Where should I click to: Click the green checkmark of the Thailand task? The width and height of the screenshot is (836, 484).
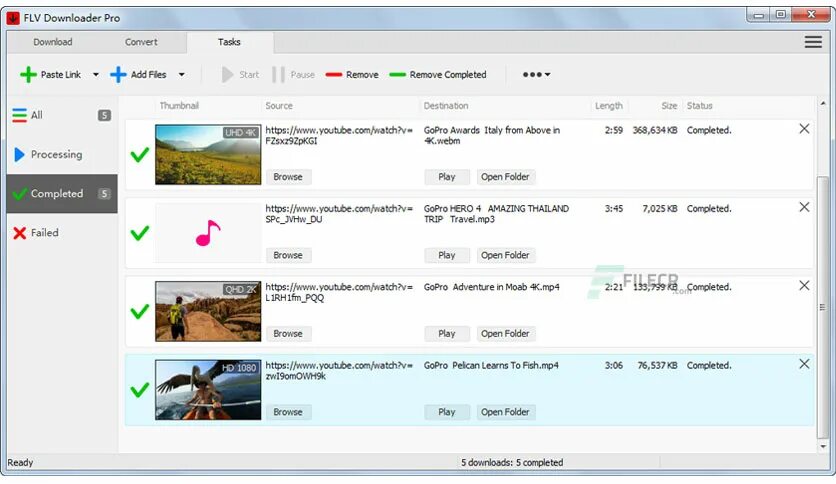coord(140,233)
